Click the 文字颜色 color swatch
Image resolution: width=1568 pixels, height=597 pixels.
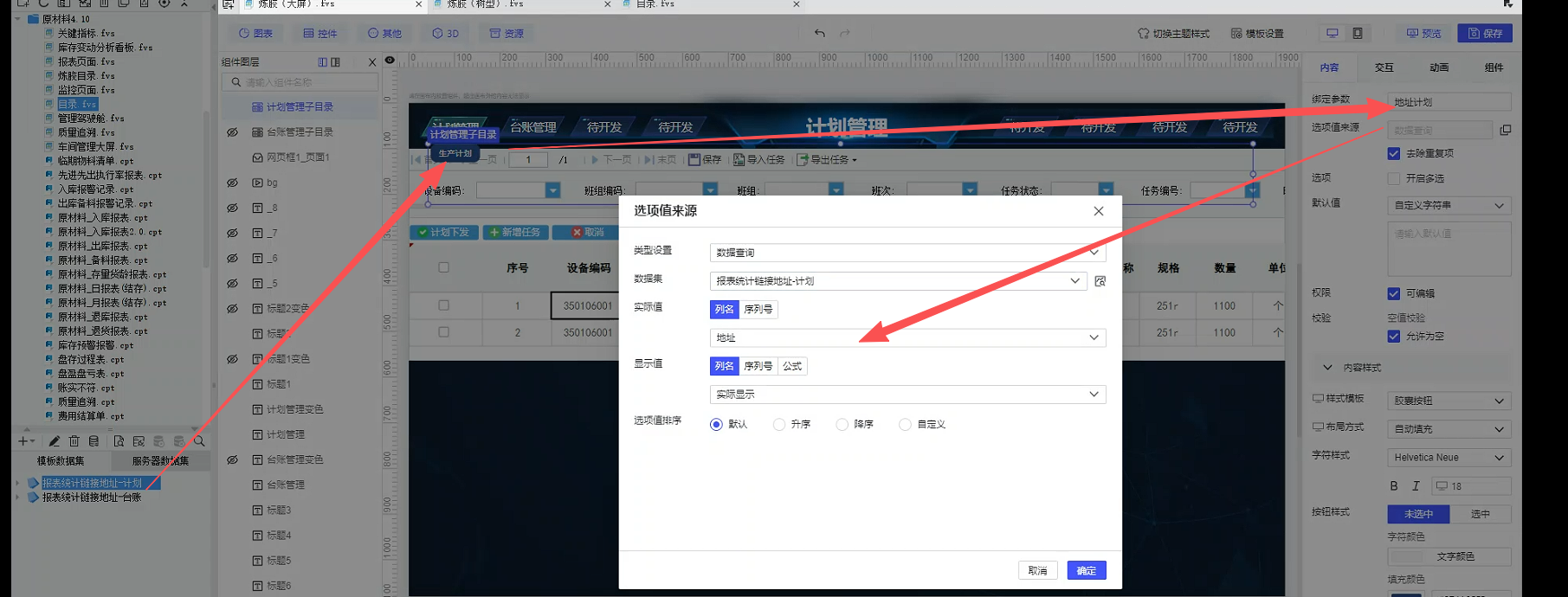1455,556
